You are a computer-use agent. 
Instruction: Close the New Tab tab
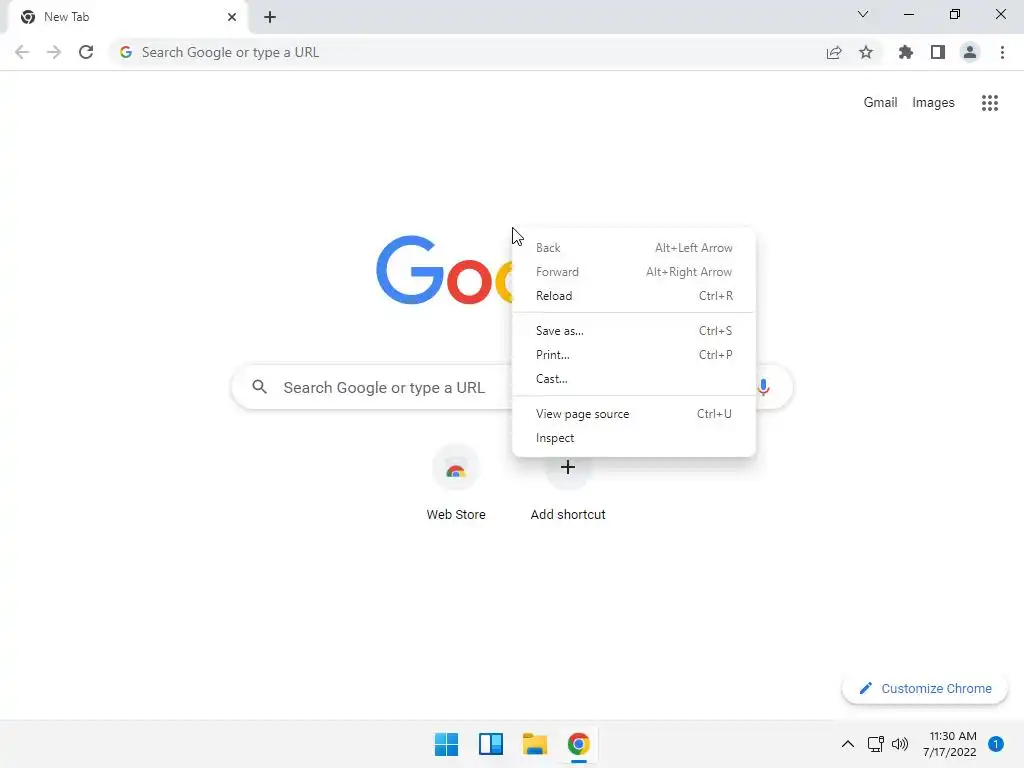pos(232,17)
